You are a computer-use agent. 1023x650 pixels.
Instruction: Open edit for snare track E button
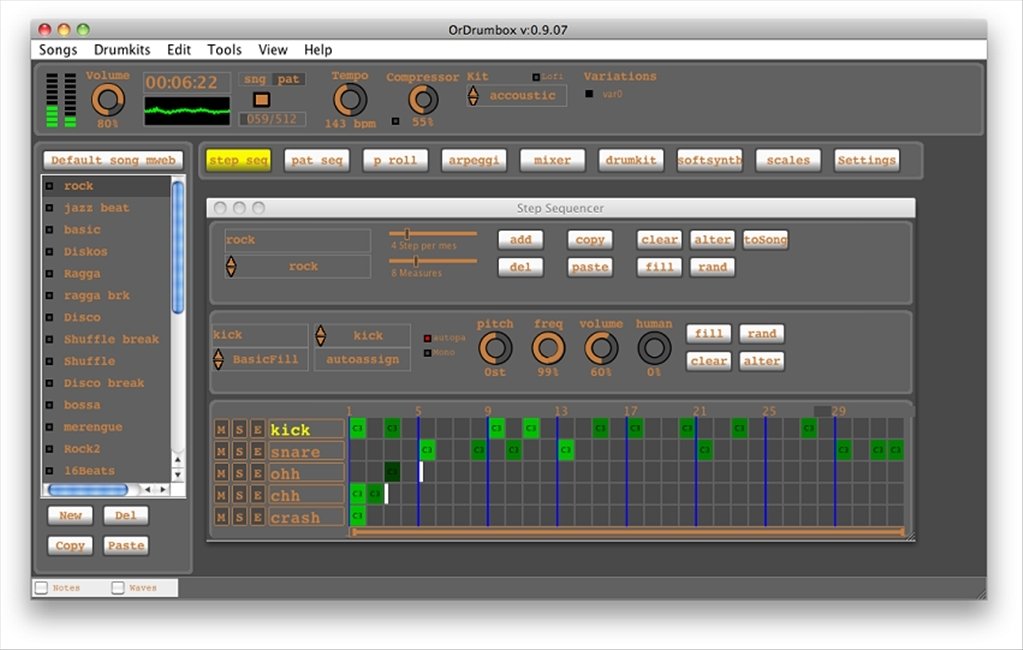[258, 452]
